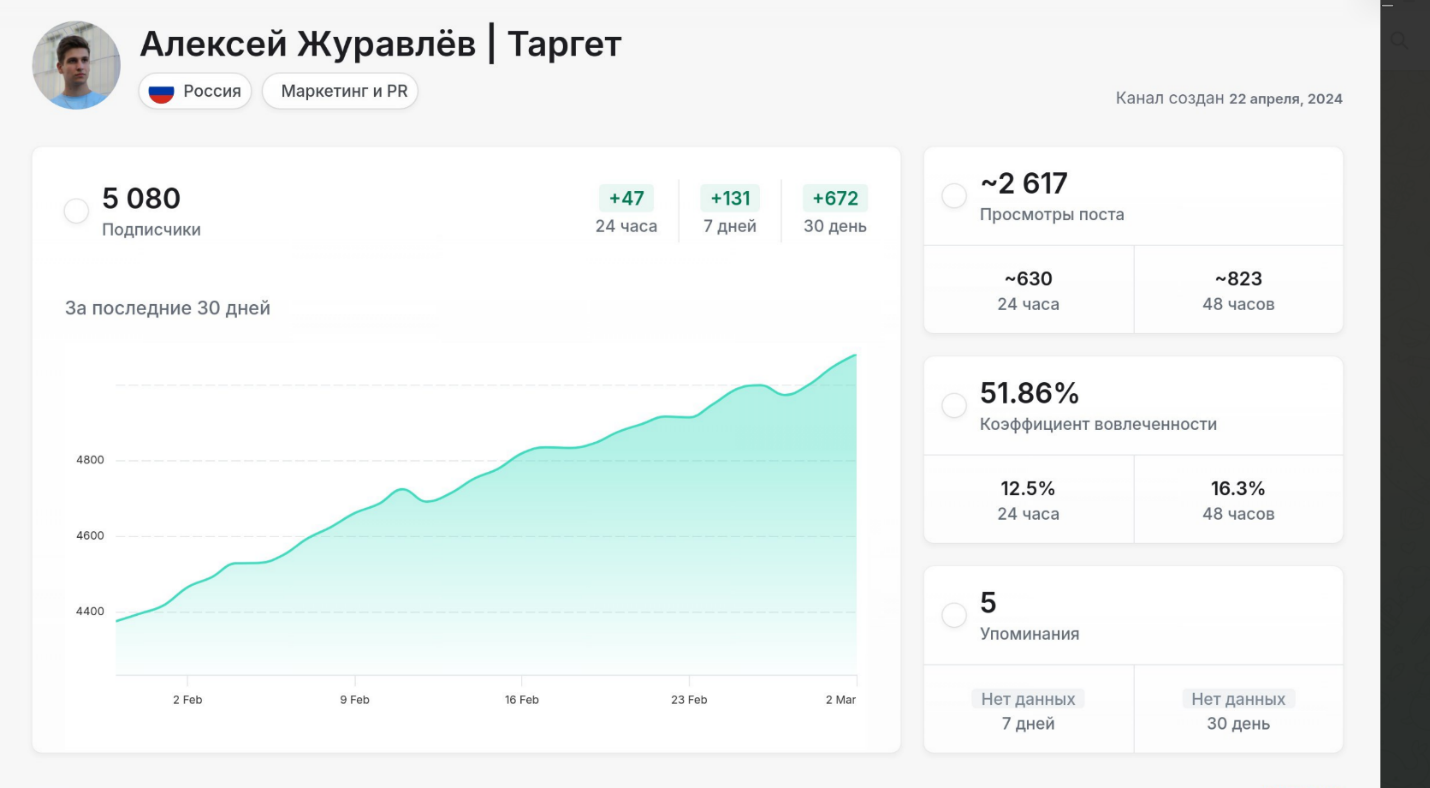The width and height of the screenshot is (1430, 788).
Task: Click the channel title Алексей Журавлёв | Таргет
Action: (380, 44)
